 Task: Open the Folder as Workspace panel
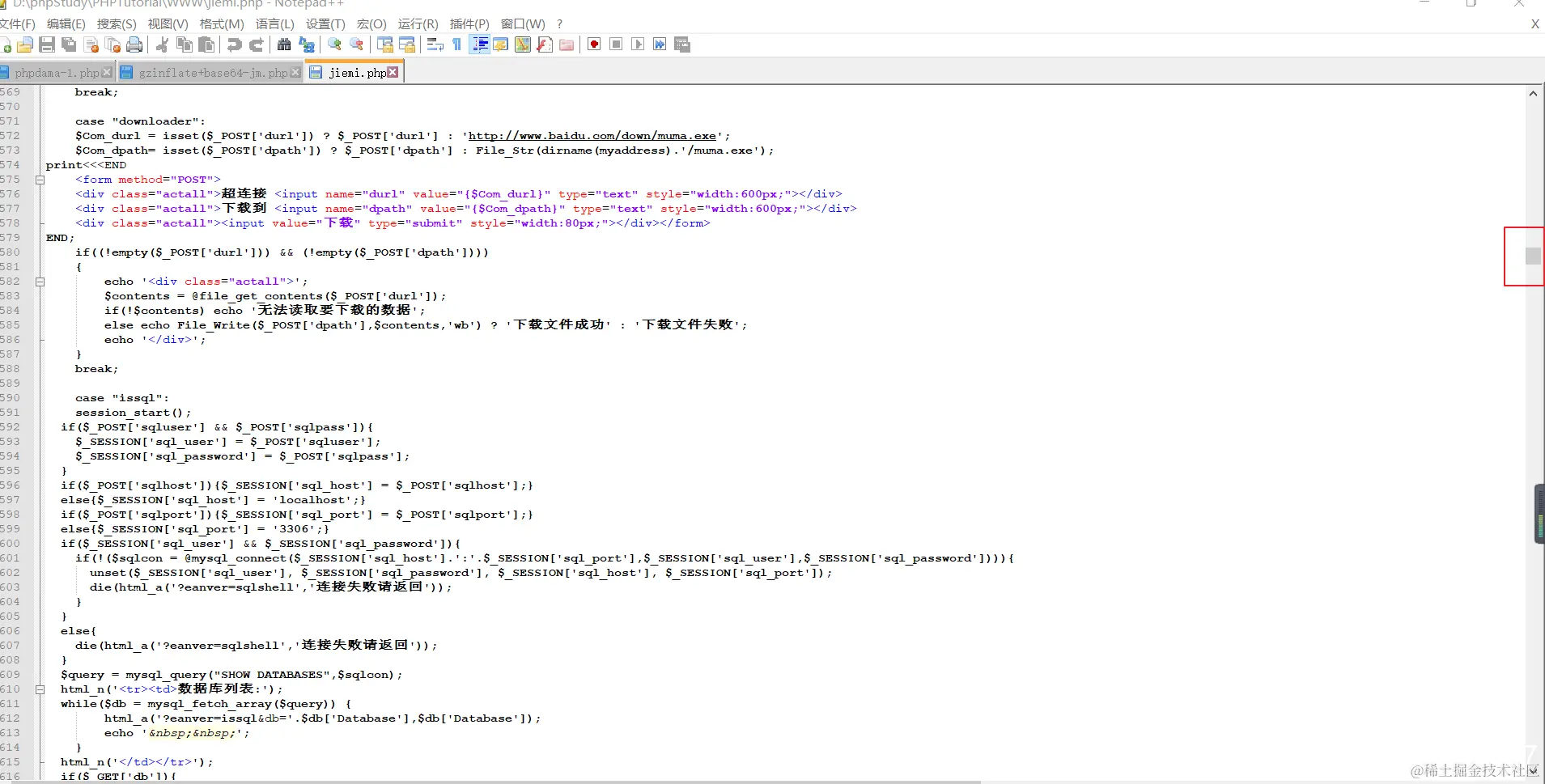(567, 44)
